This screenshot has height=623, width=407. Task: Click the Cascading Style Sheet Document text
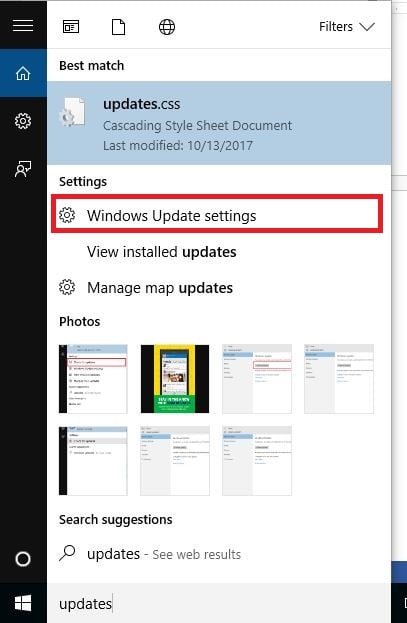click(x=198, y=126)
